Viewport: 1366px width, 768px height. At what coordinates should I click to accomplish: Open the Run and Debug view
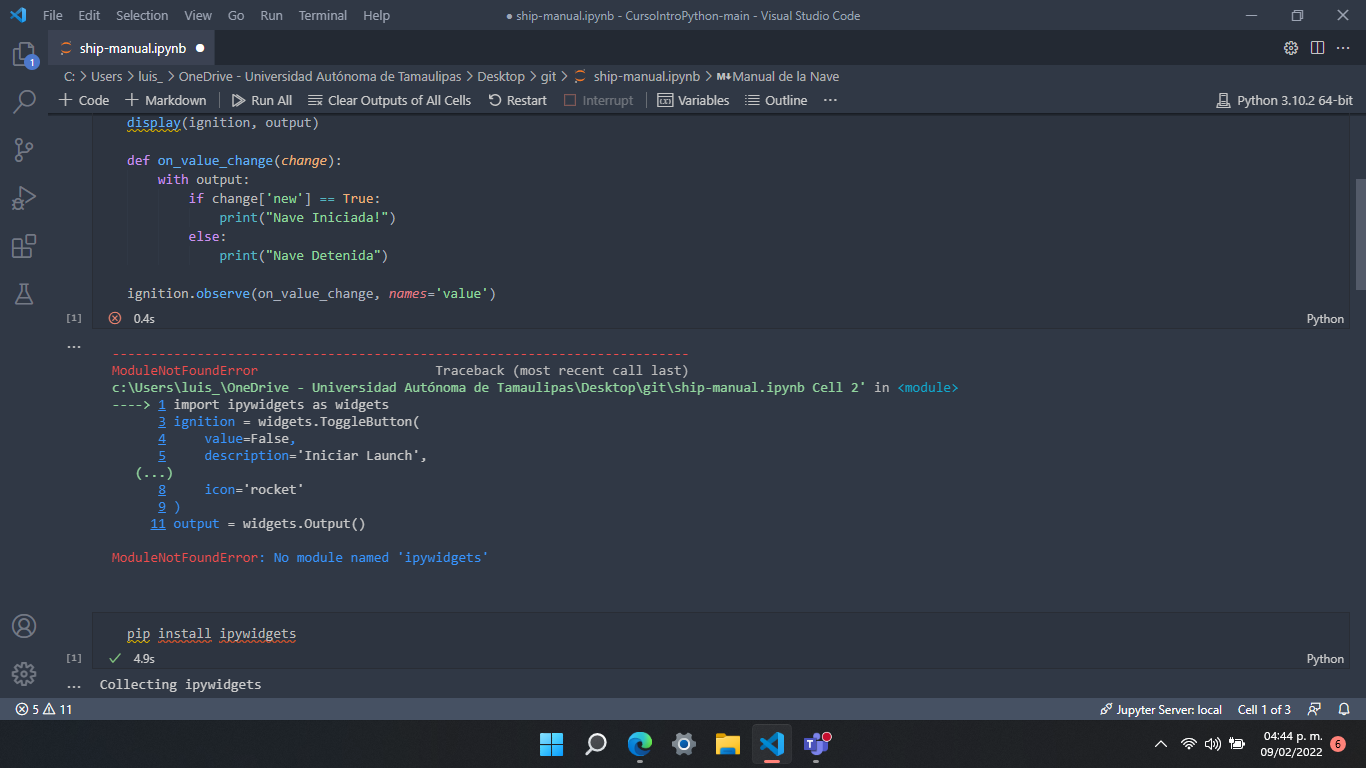point(24,197)
